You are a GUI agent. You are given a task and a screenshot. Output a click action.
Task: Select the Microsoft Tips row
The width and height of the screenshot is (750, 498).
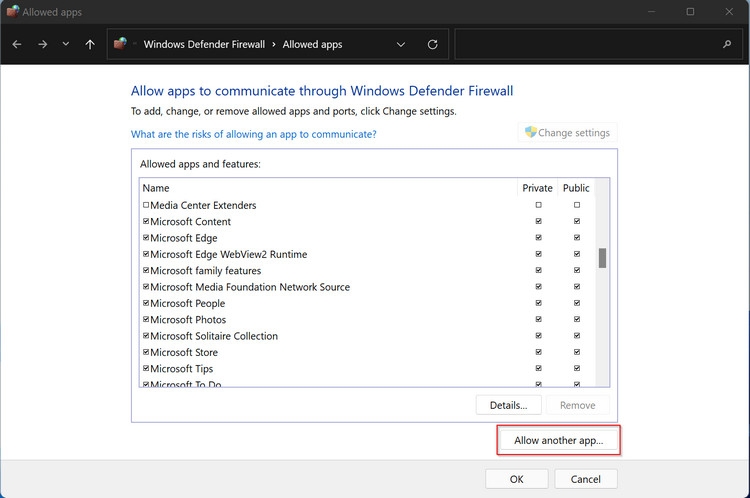[x=367, y=369]
